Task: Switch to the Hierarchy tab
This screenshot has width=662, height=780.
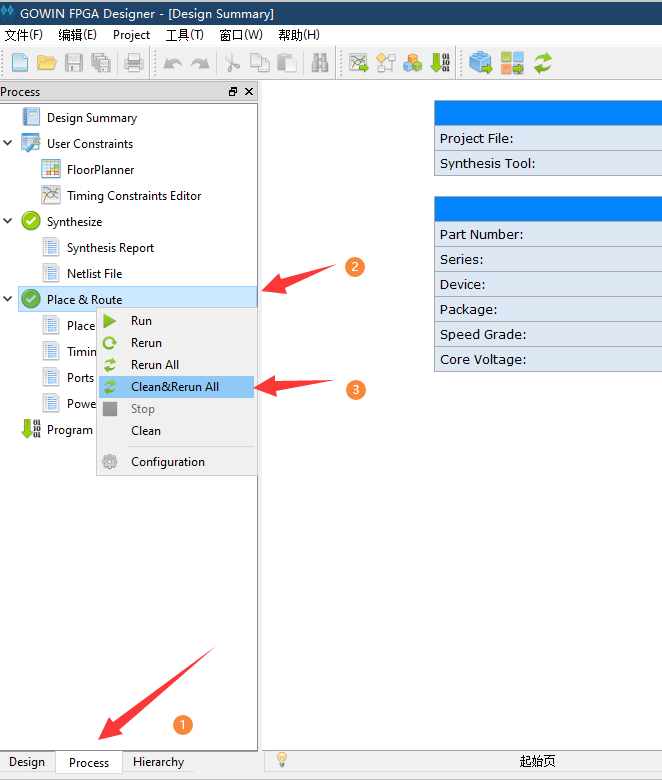Action: pos(158,762)
